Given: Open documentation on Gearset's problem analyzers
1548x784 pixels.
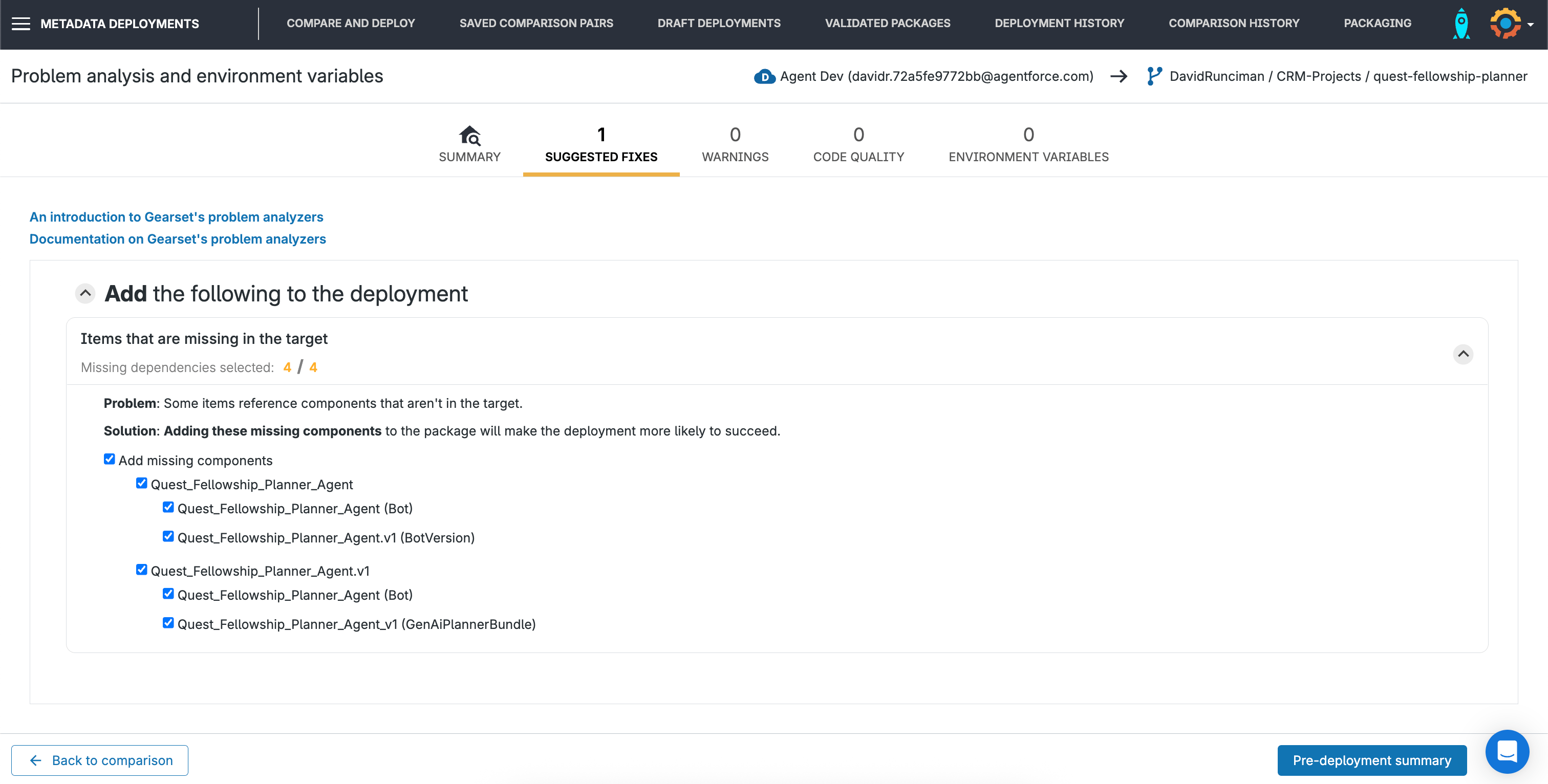Looking at the screenshot, I should point(177,238).
